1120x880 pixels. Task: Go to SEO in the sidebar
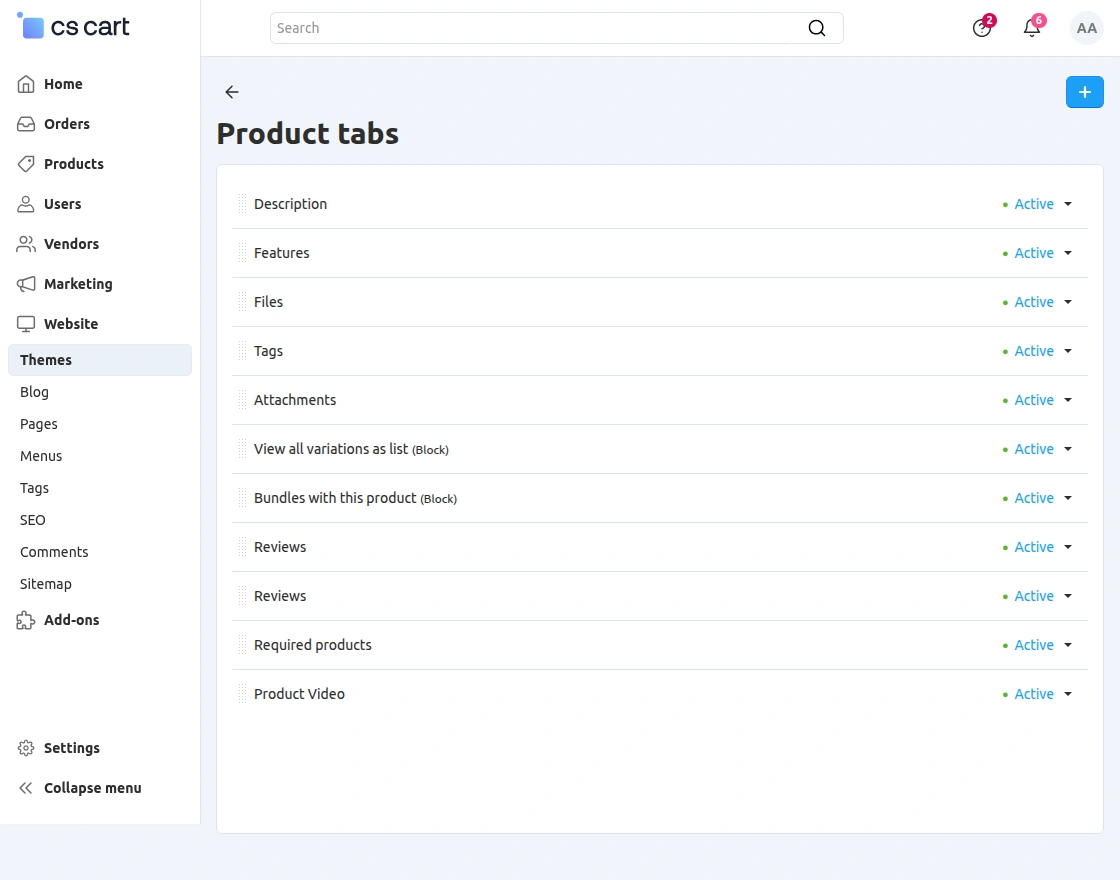[33, 520]
